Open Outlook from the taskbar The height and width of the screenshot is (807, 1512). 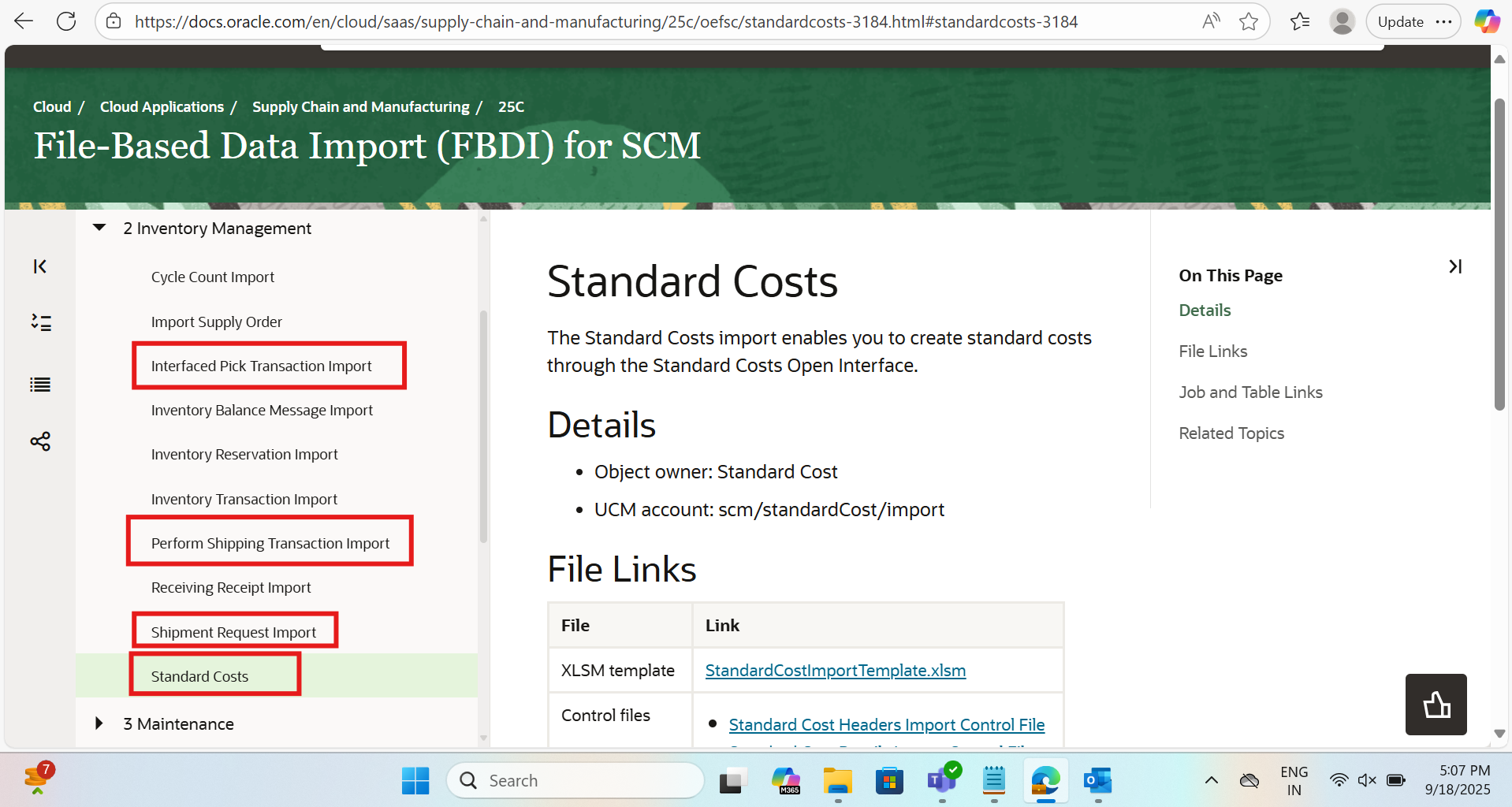(1097, 780)
